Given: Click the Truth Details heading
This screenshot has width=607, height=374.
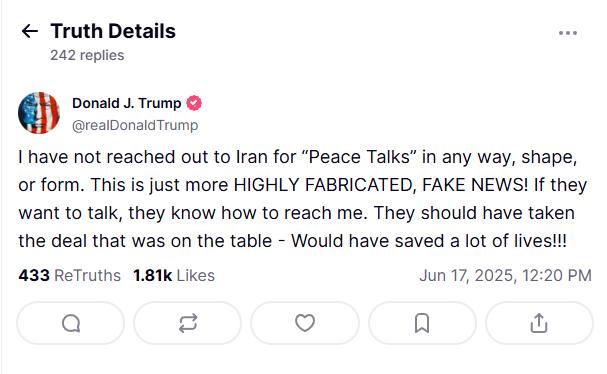Looking at the screenshot, I should pos(113,31).
